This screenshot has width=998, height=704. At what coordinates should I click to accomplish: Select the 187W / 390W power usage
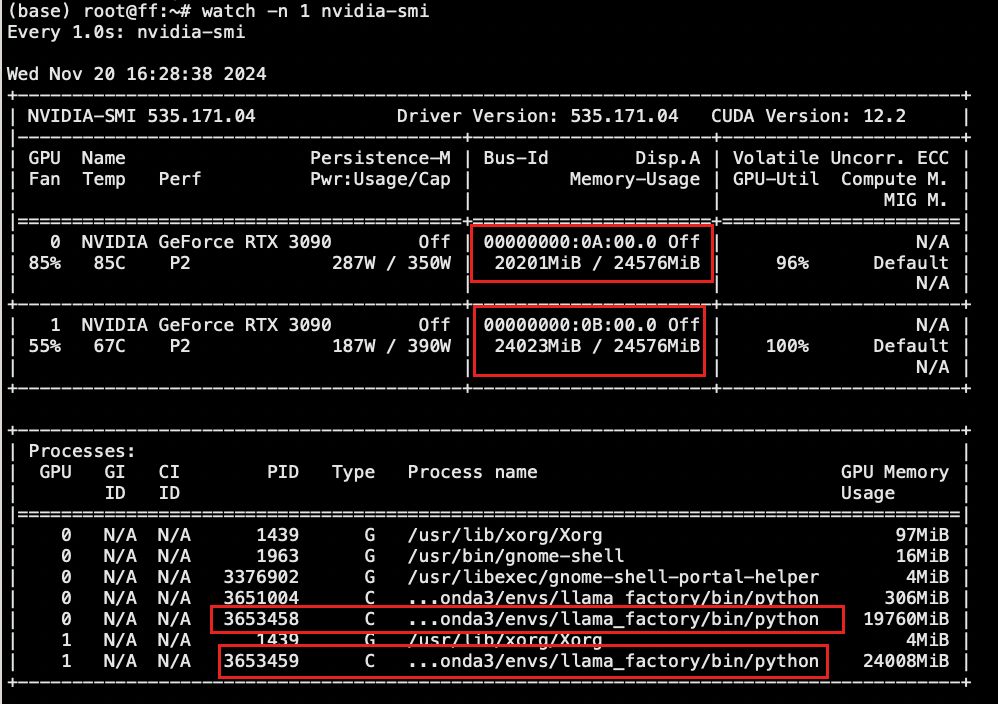(391, 346)
